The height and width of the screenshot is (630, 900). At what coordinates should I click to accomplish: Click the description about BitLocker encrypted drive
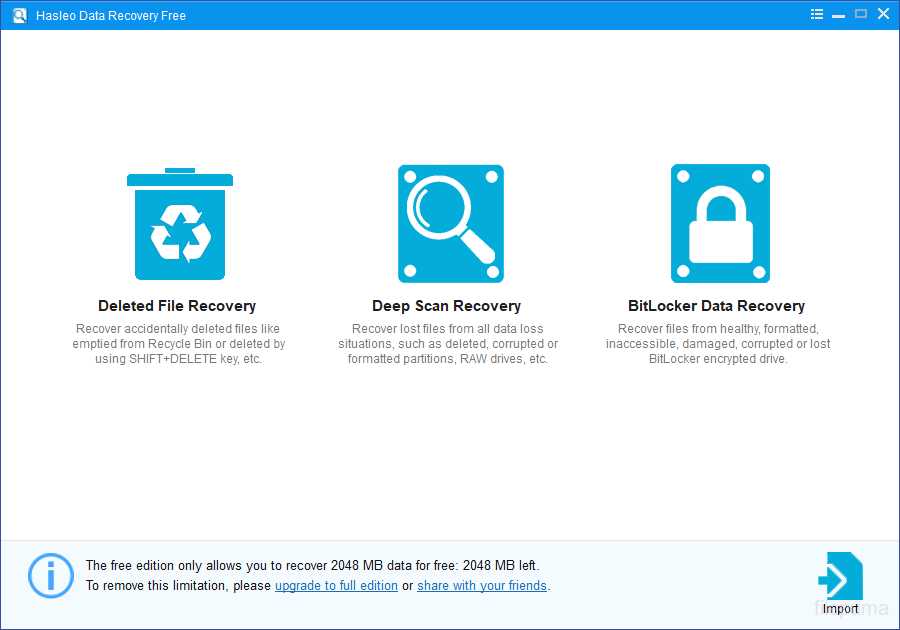717,344
